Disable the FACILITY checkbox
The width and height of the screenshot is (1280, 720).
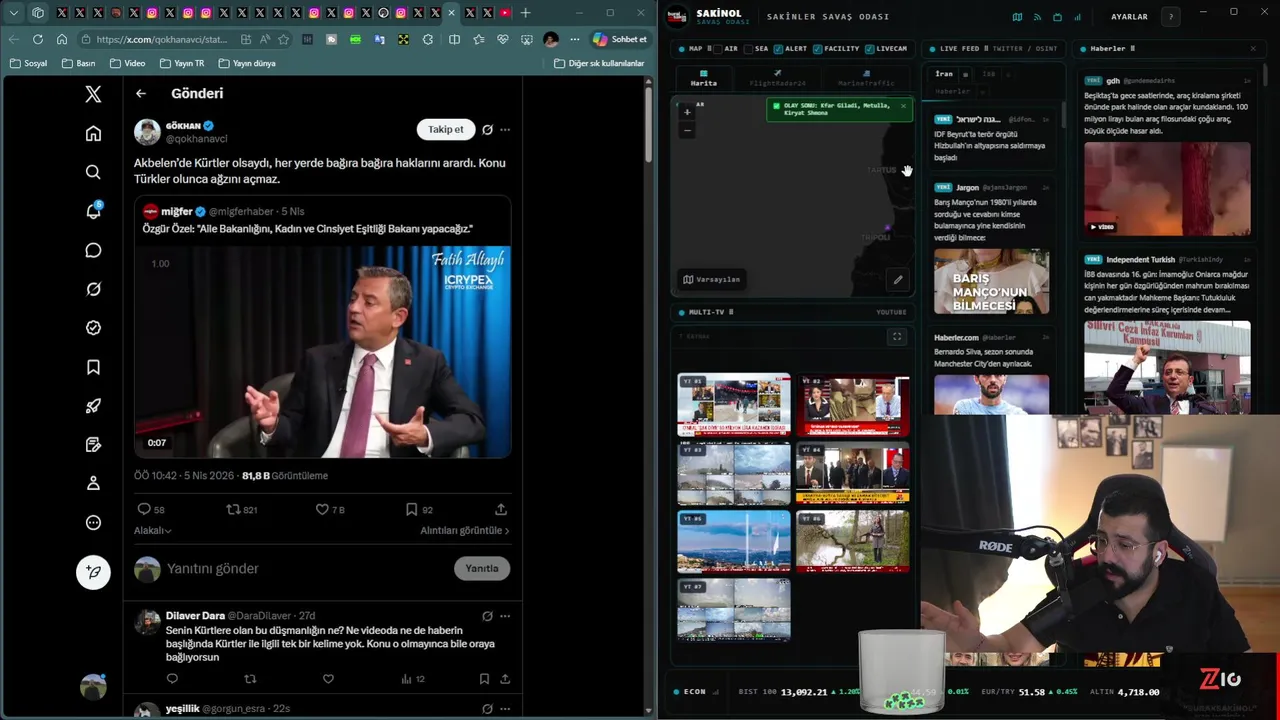click(x=818, y=49)
